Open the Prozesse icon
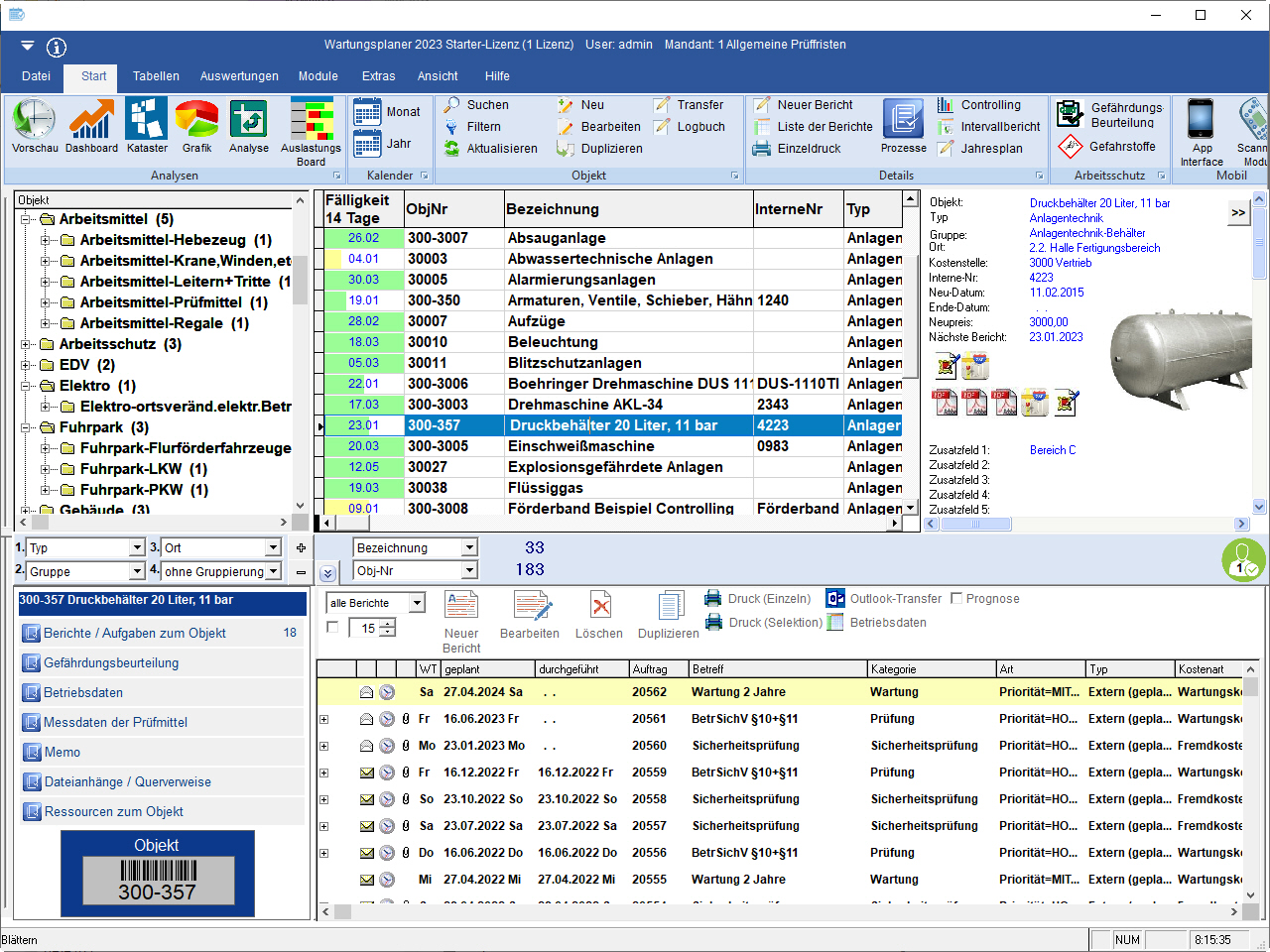Image resolution: width=1270 pixels, height=952 pixels. click(x=903, y=121)
